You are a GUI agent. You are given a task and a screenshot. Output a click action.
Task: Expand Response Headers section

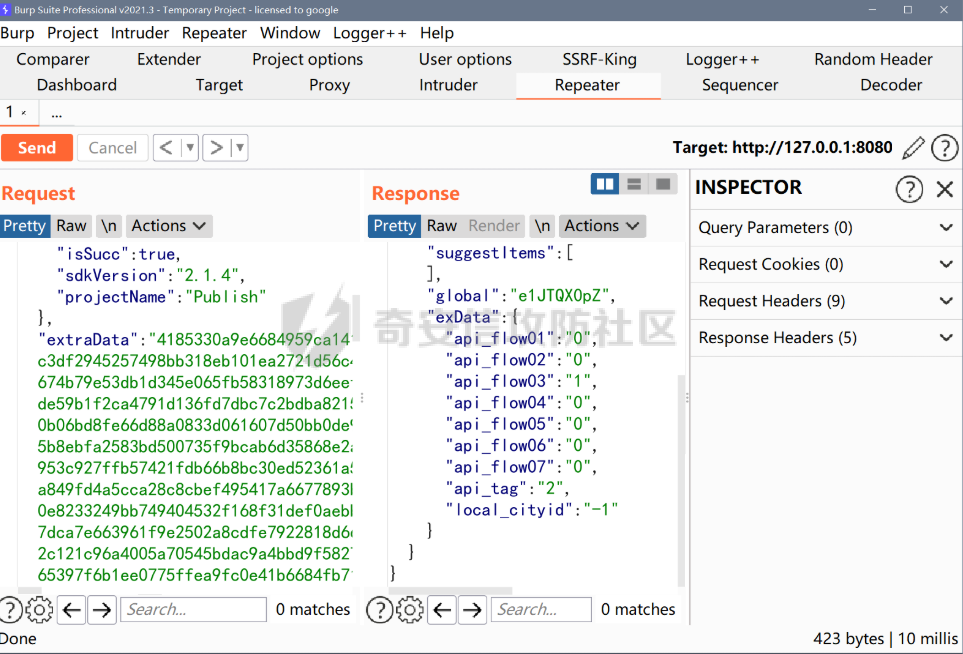(x=826, y=338)
